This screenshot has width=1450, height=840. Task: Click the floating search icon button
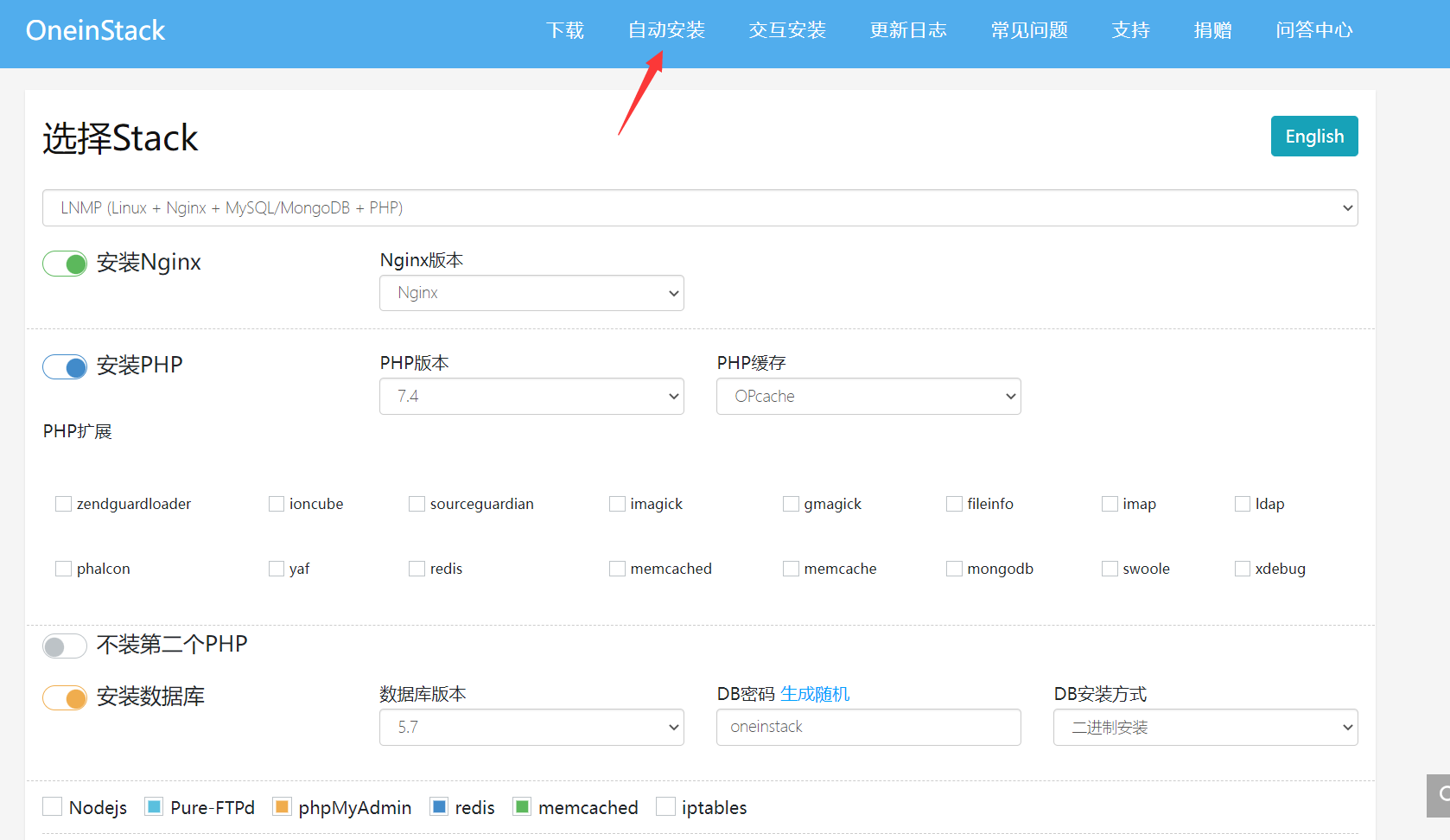(1439, 795)
